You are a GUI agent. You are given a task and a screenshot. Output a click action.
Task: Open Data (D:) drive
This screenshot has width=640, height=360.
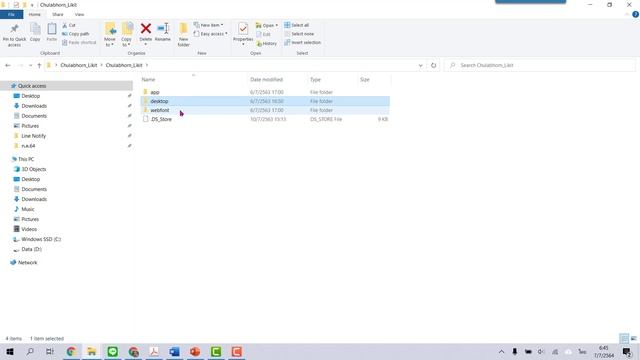(31, 249)
